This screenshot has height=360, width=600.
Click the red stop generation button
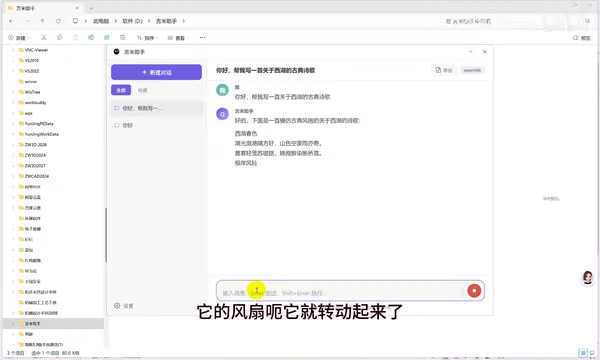pos(474,291)
